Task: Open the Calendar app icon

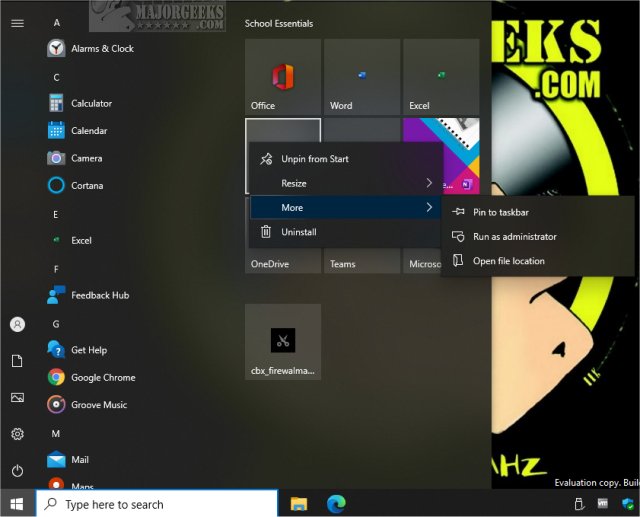Action: coord(56,131)
